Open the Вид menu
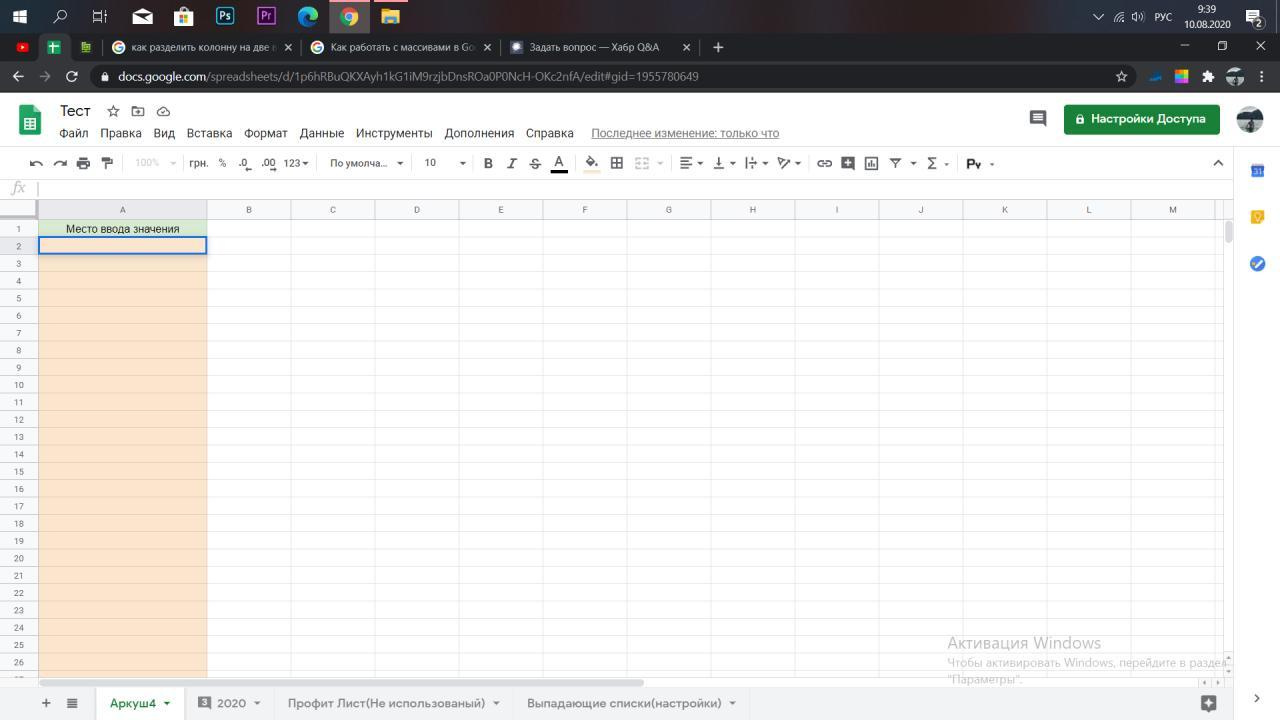Image resolution: width=1280 pixels, height=720 pixels. (x=164, y=133)
